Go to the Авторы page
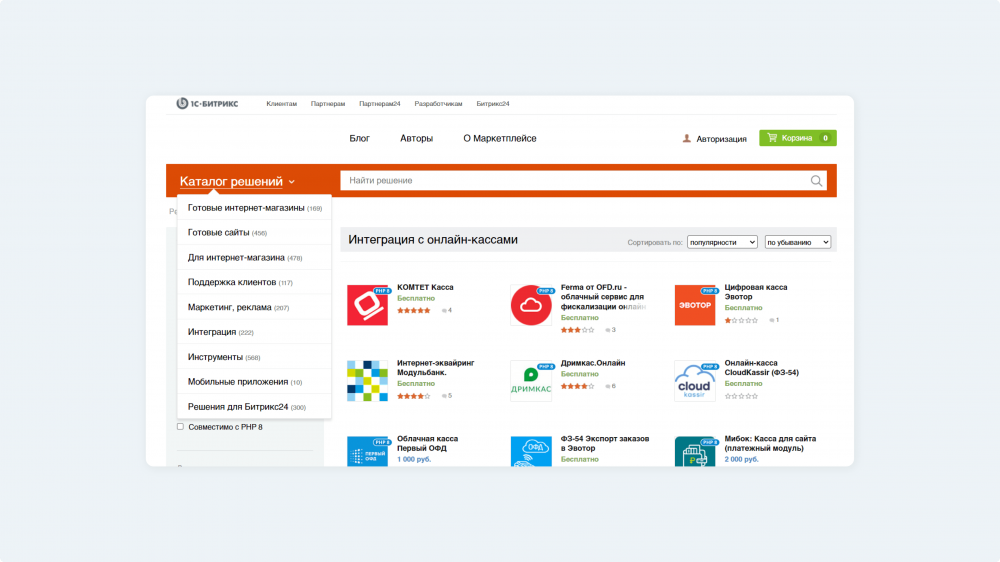 pos(416,138)
